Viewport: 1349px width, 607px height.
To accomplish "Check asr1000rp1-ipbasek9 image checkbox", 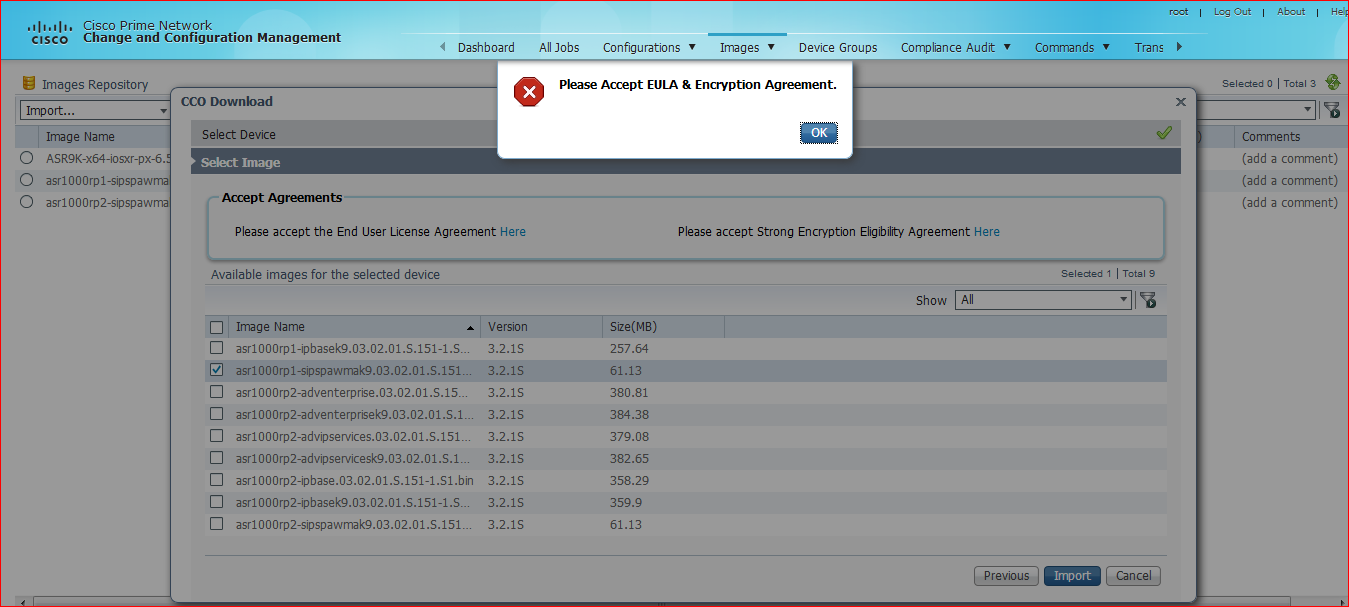I will (216, 348).
